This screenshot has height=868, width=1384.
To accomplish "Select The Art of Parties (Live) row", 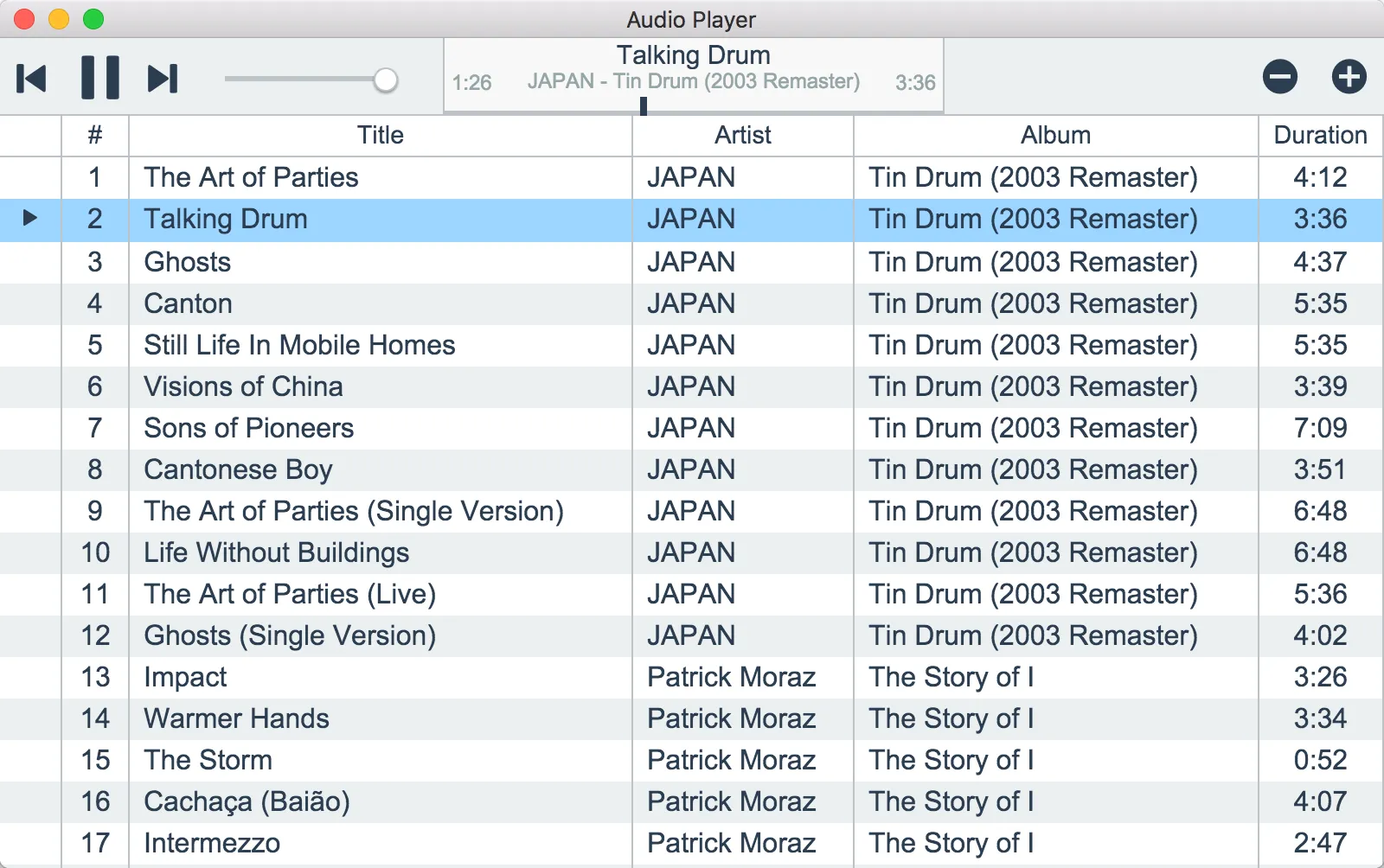I will pyautogui.click(x=290, y=594).
